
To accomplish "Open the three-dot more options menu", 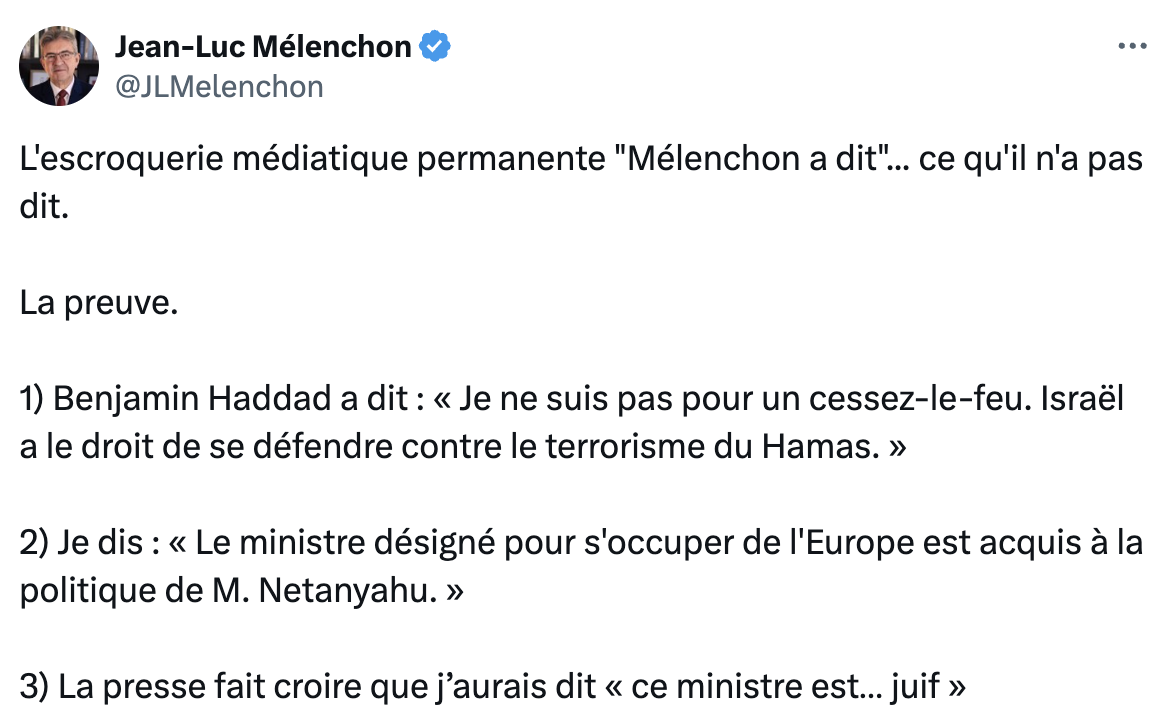I will point(1132,46).
